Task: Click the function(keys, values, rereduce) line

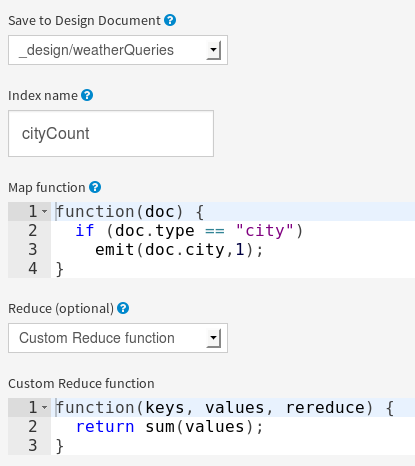Action: click(x=225, y=407)
